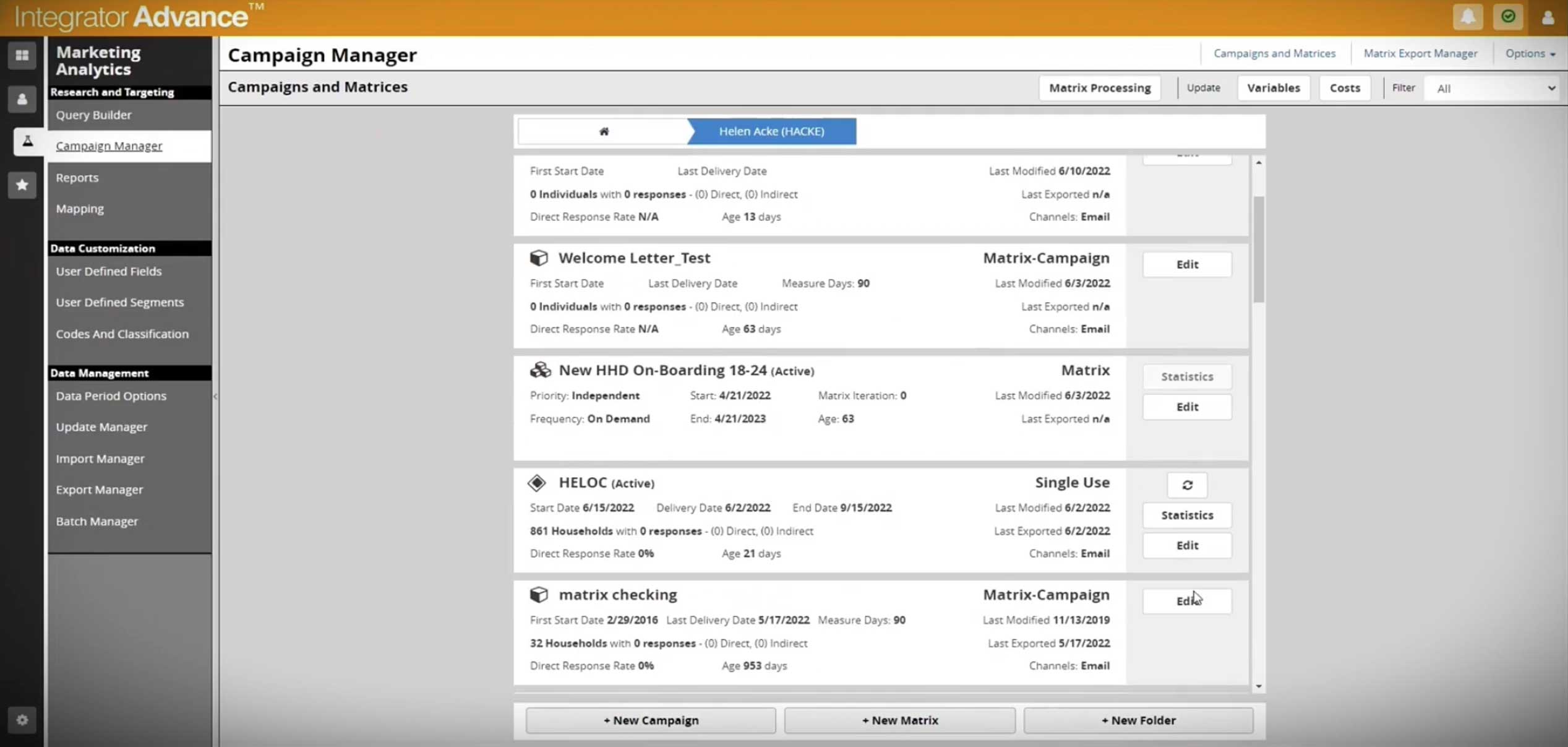The image size is (1568, 747).
Task: Open the Matrix Export Manager tab
Action: coord(1420,53)
